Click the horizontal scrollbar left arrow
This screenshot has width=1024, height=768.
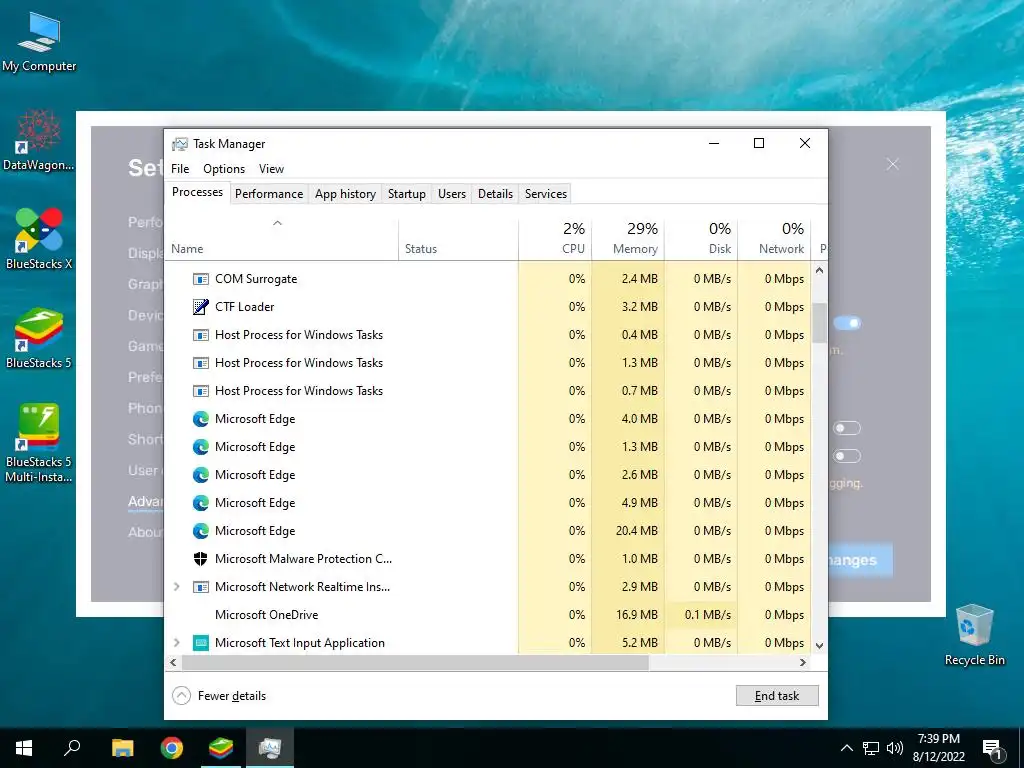pyautogui.click(x=173, y=663)
